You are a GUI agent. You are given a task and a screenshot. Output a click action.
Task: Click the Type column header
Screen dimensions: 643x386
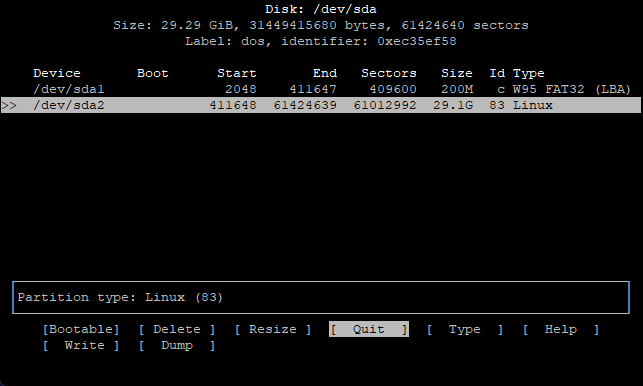click(x=529, y=73)
